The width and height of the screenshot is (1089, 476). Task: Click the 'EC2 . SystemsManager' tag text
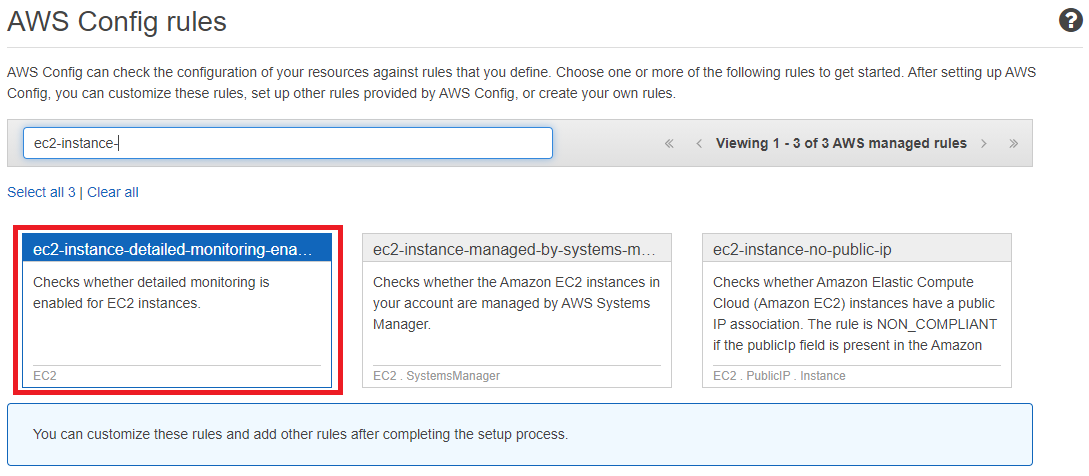[436, 376]
